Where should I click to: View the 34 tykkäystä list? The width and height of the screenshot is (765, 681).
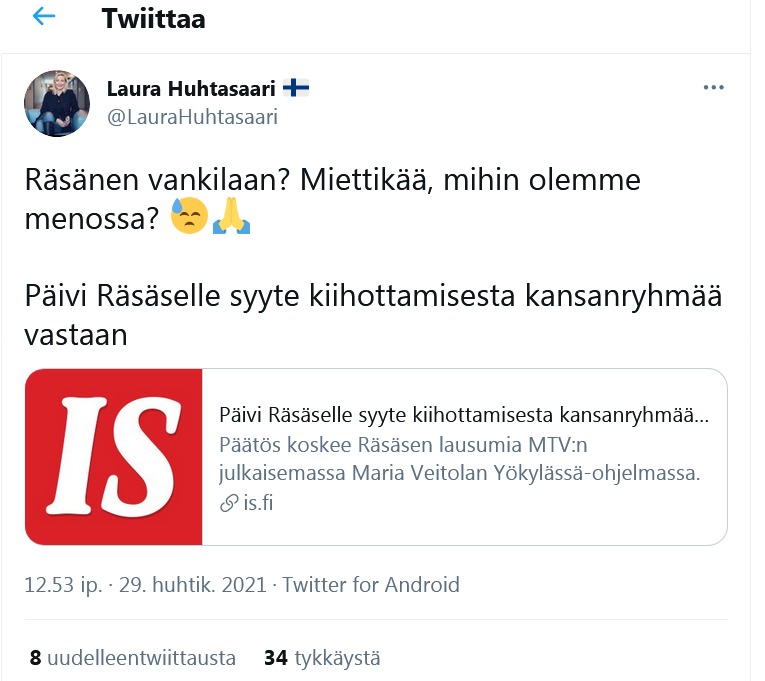point(322,658)
